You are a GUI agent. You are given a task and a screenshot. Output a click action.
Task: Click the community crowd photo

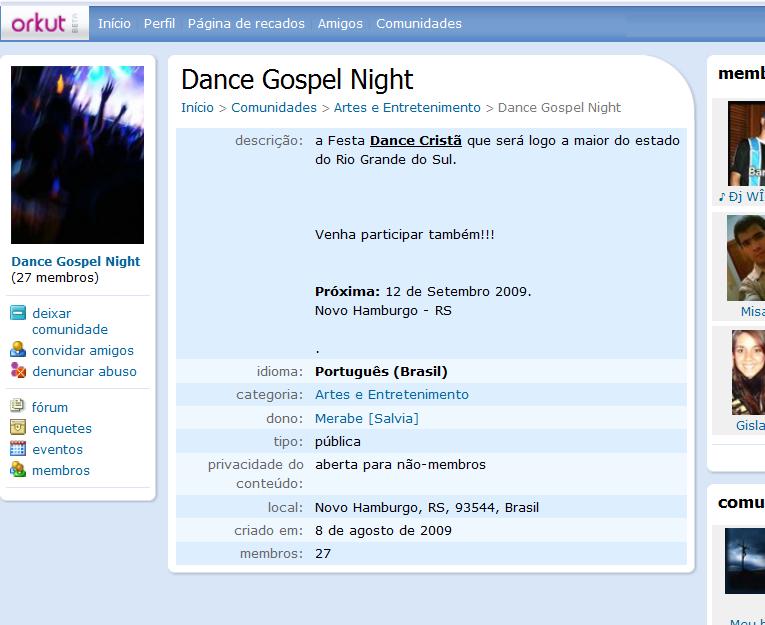pos(77,155)
